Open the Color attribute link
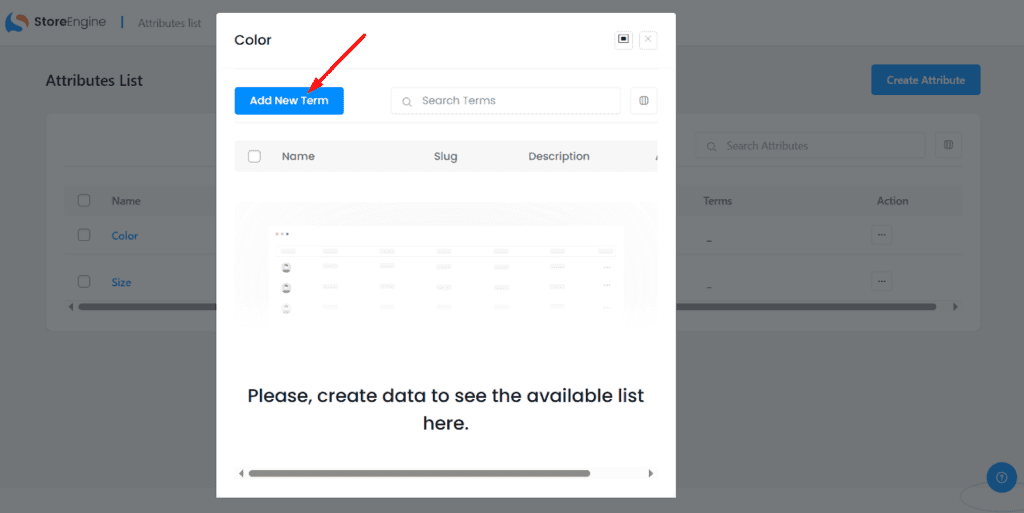Screen dimensions: 1024x513 coord(125,236)
